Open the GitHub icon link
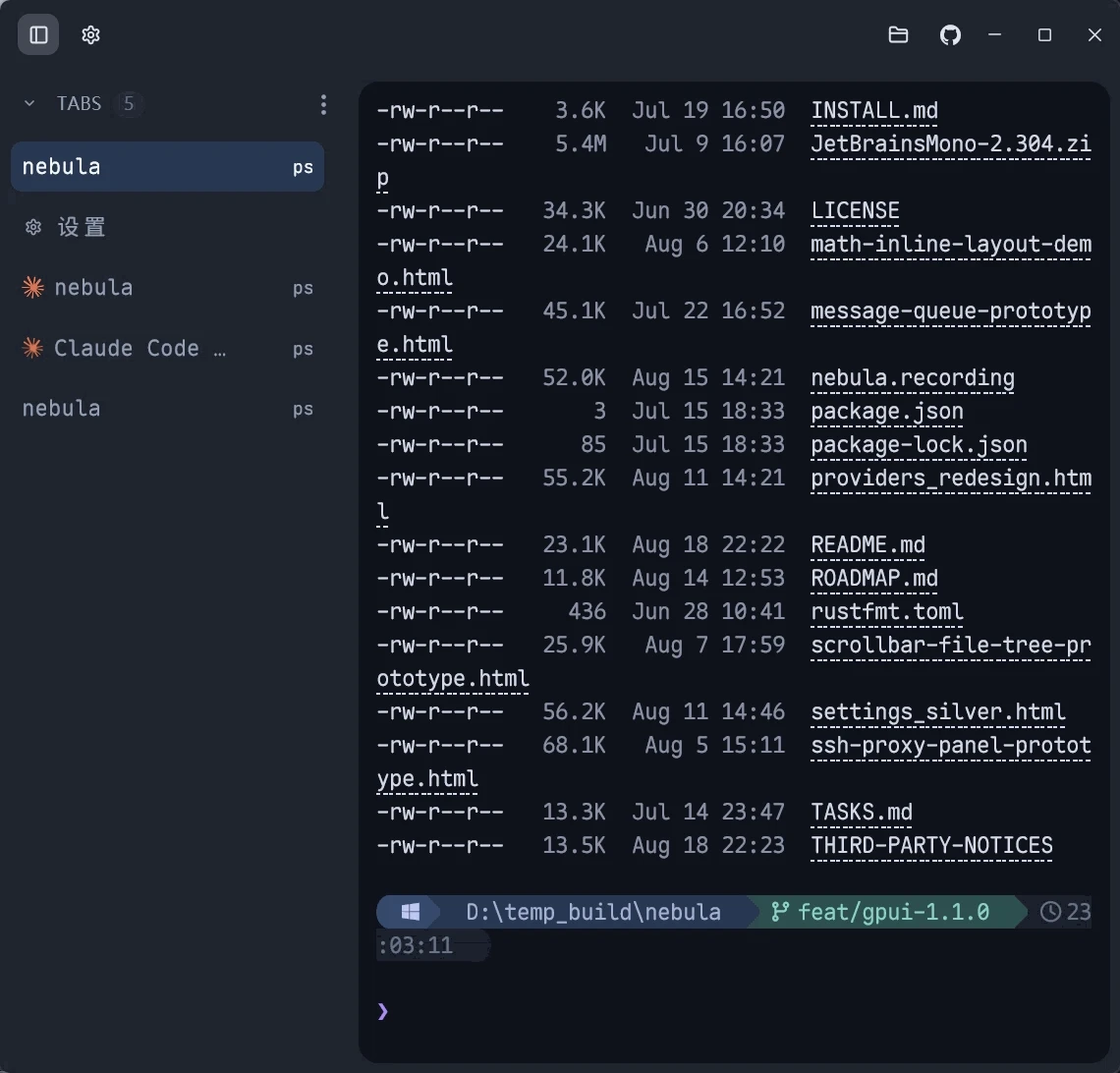 pos(950,35)
